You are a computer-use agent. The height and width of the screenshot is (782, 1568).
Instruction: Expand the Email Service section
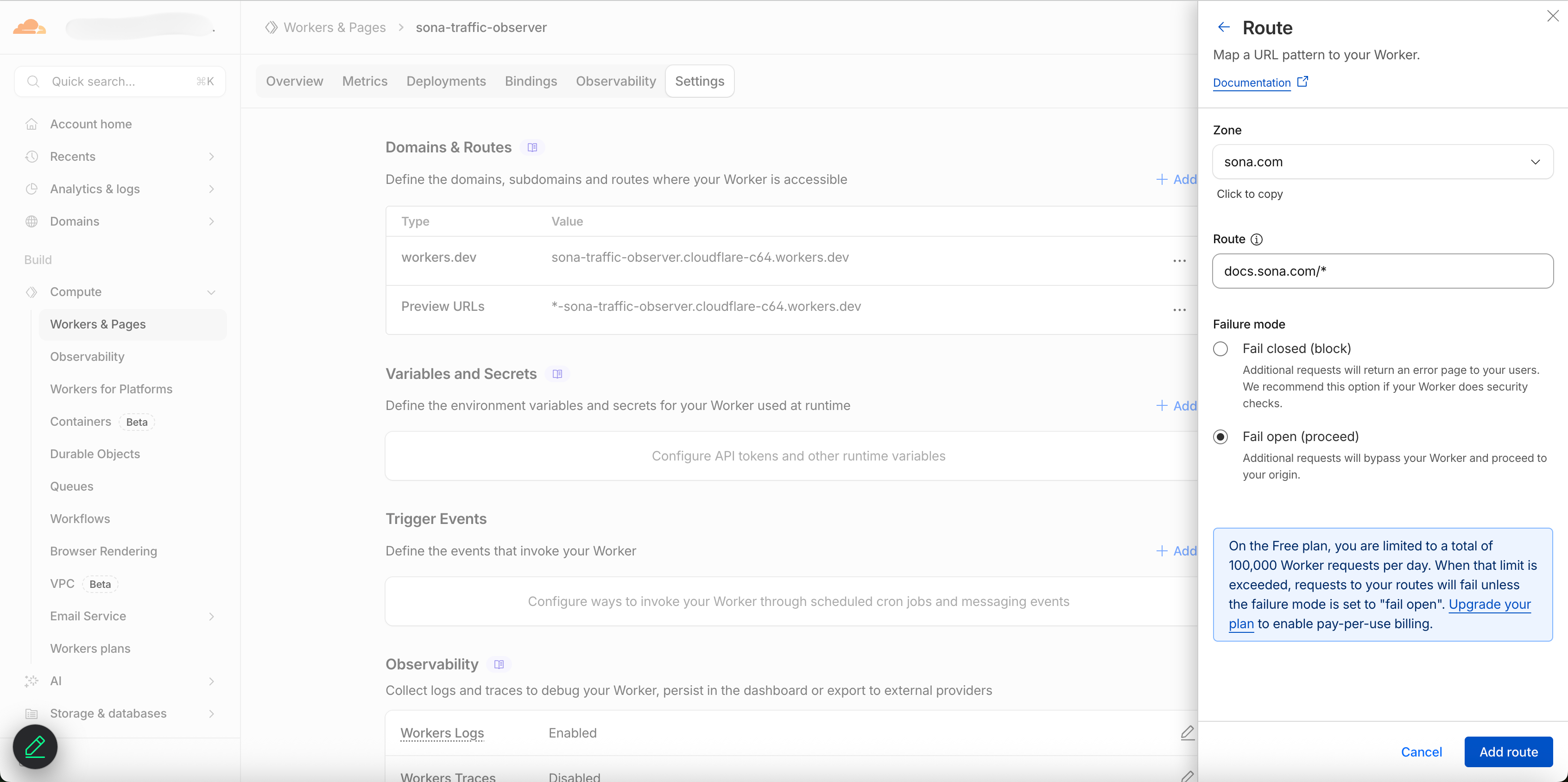tap(211, 616)
